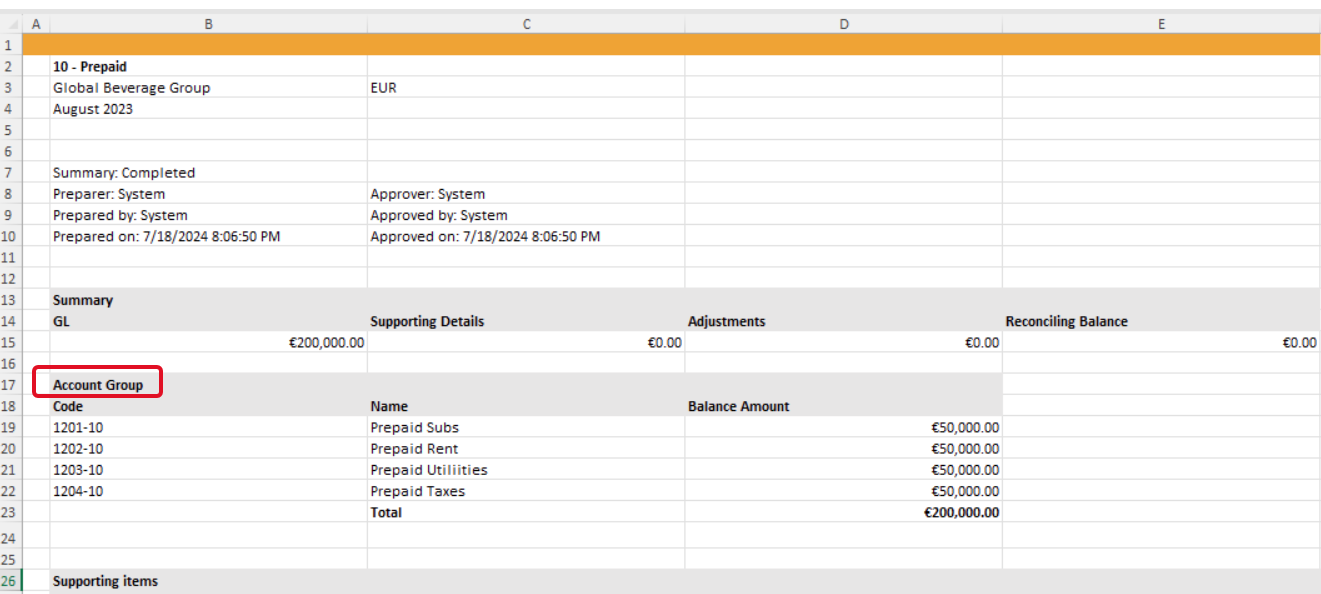Image resolution: width=1321 pixels, height=594 pixels.
Task: Click the Prepaid Taxes cell
Action: click(526, 491)
